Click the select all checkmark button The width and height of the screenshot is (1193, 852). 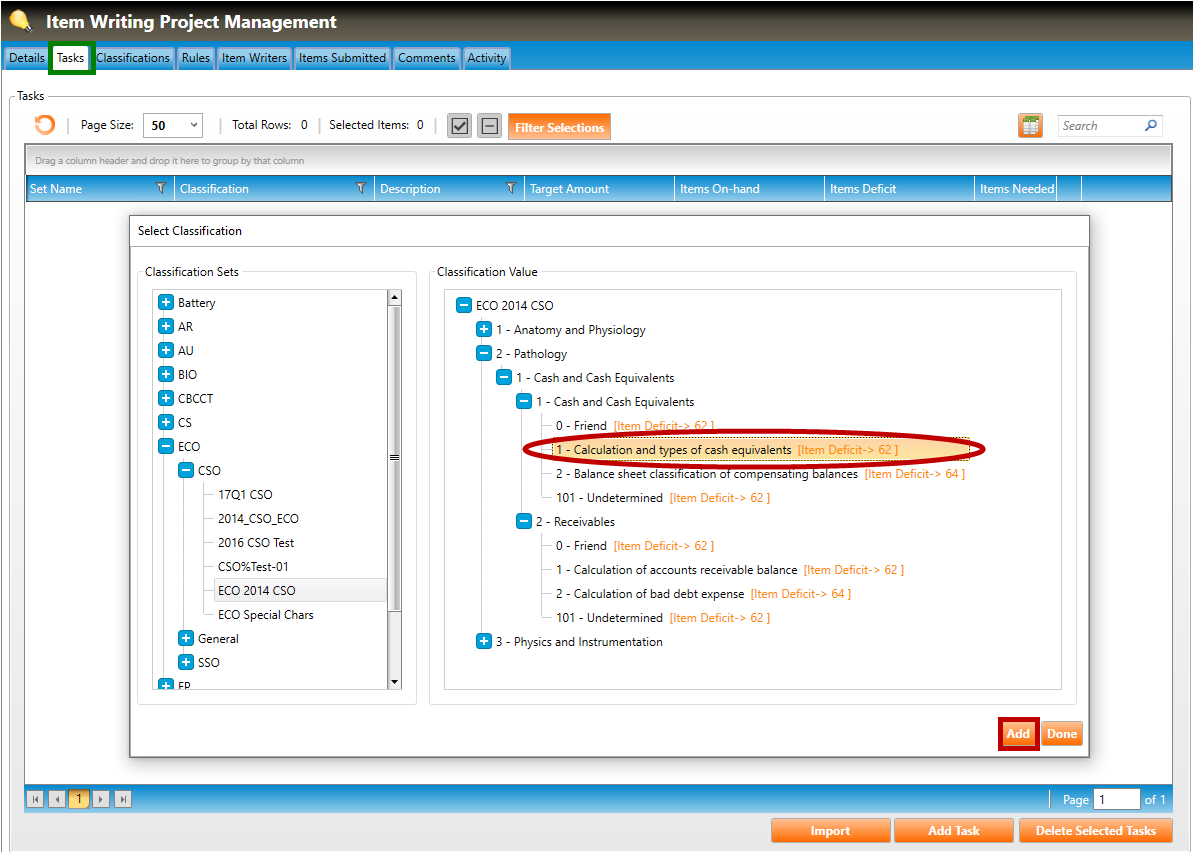click(x=459, y=126)
